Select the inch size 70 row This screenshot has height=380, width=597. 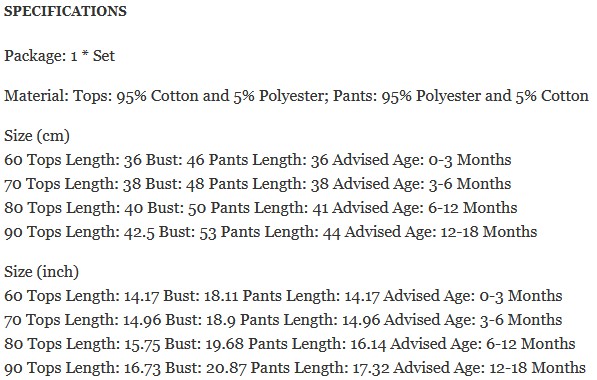(x=283, y=320)
